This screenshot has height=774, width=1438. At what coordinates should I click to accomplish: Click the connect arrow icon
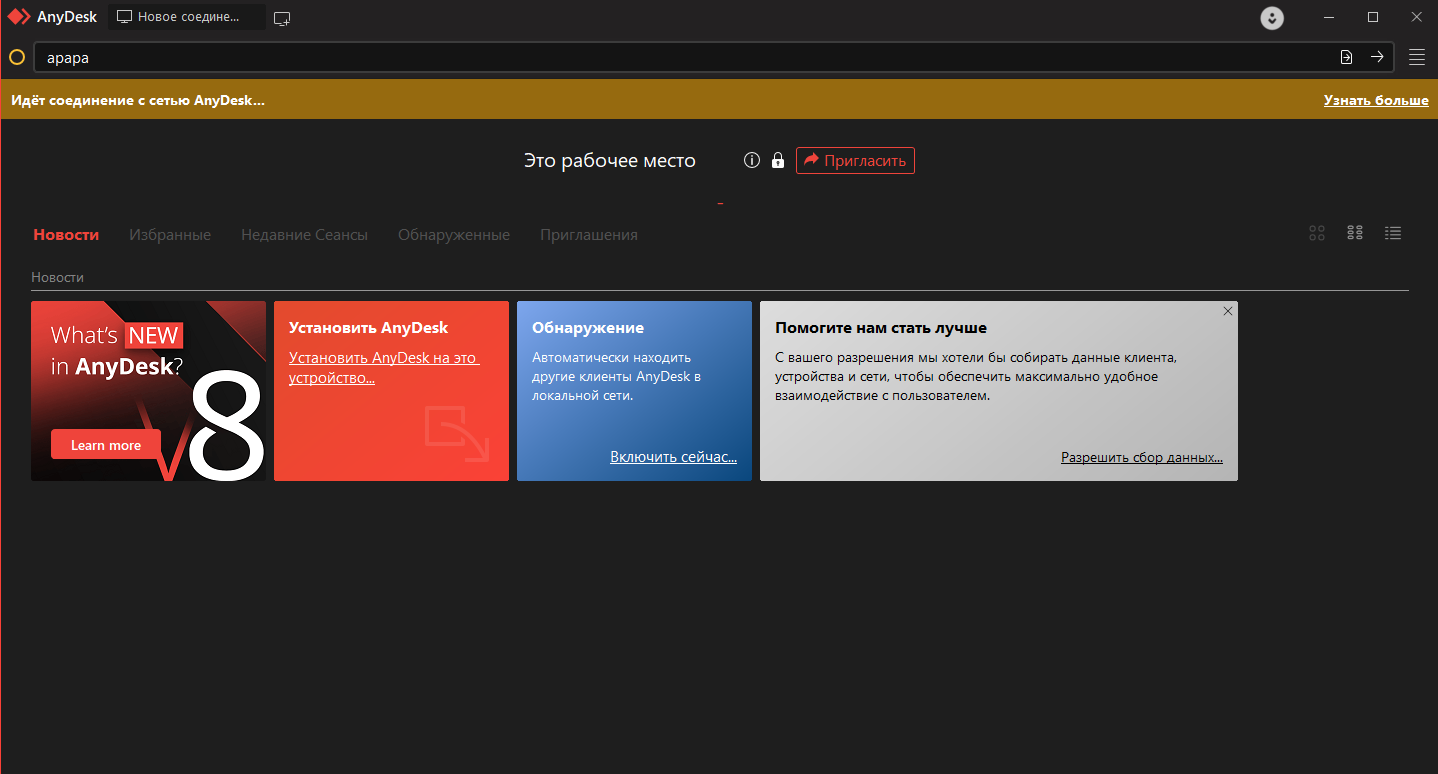[x=1377, y=57]
